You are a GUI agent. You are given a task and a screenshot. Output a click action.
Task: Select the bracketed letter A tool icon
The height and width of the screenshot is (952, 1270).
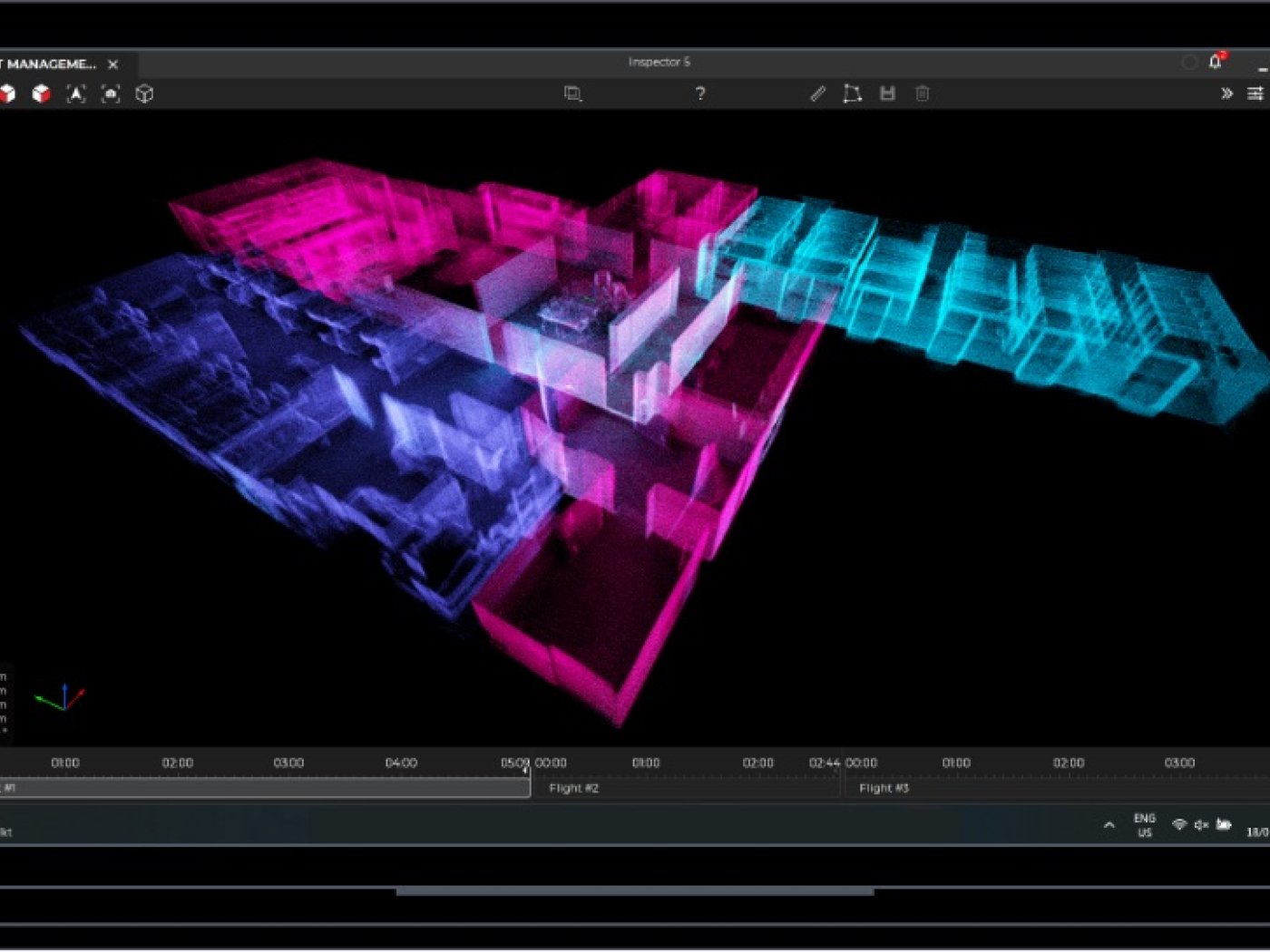76,93
